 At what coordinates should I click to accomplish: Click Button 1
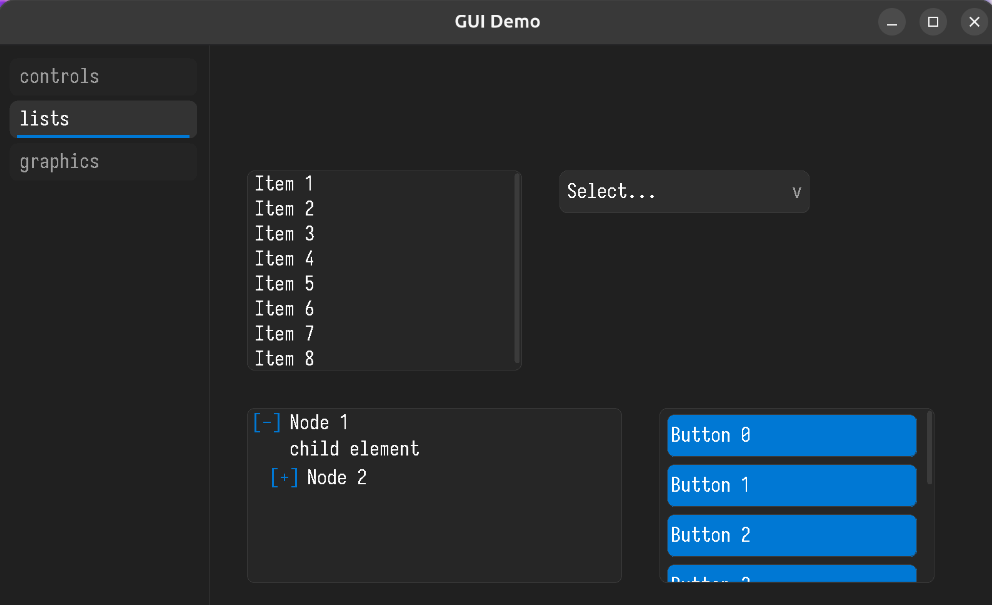point(791,485)
